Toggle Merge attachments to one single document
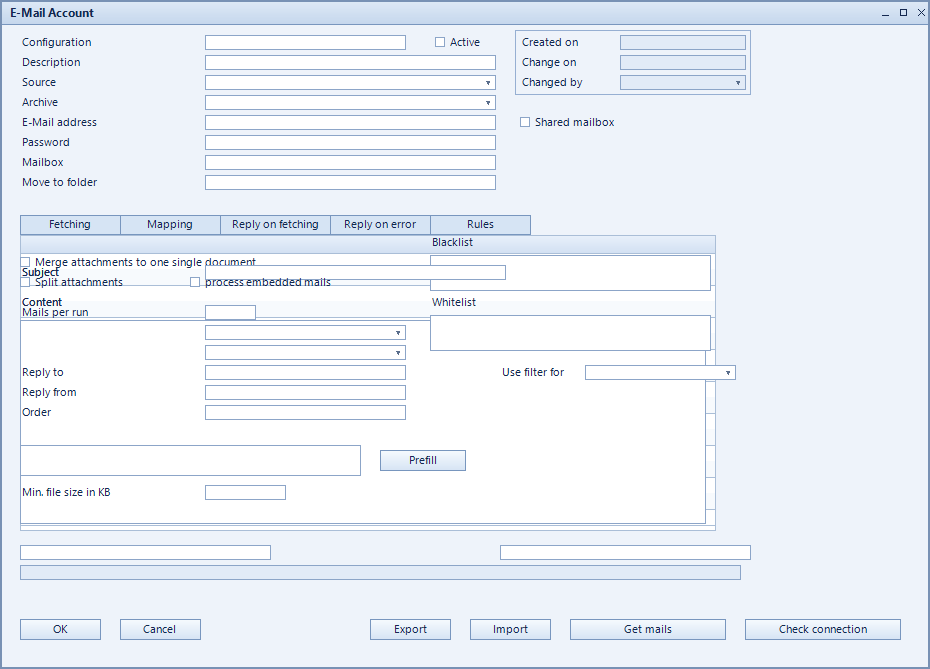 click(x=25, y=262)
